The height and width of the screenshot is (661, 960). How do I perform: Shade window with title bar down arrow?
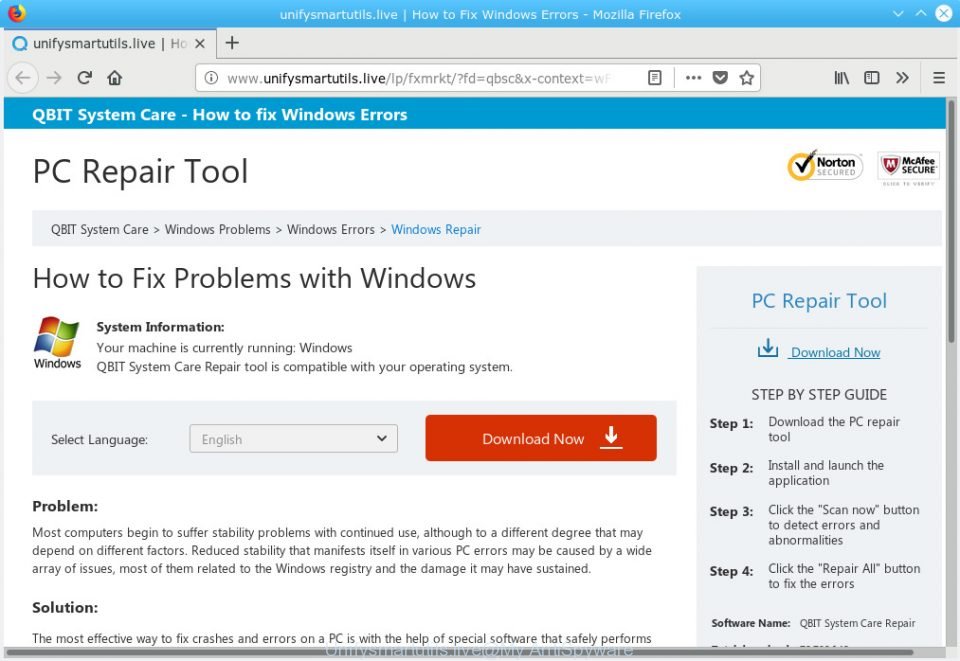point(898,13)
